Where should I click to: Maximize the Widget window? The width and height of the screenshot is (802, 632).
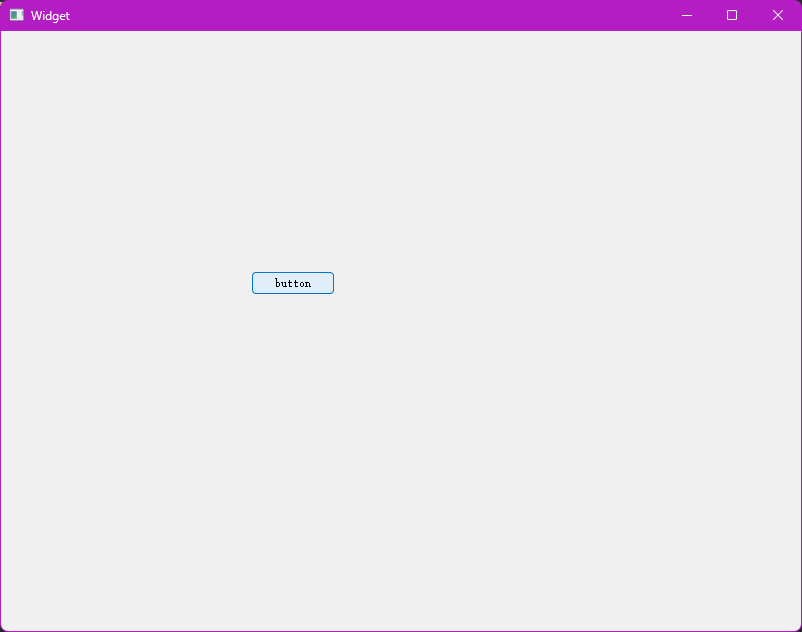(x=732, y=15)
